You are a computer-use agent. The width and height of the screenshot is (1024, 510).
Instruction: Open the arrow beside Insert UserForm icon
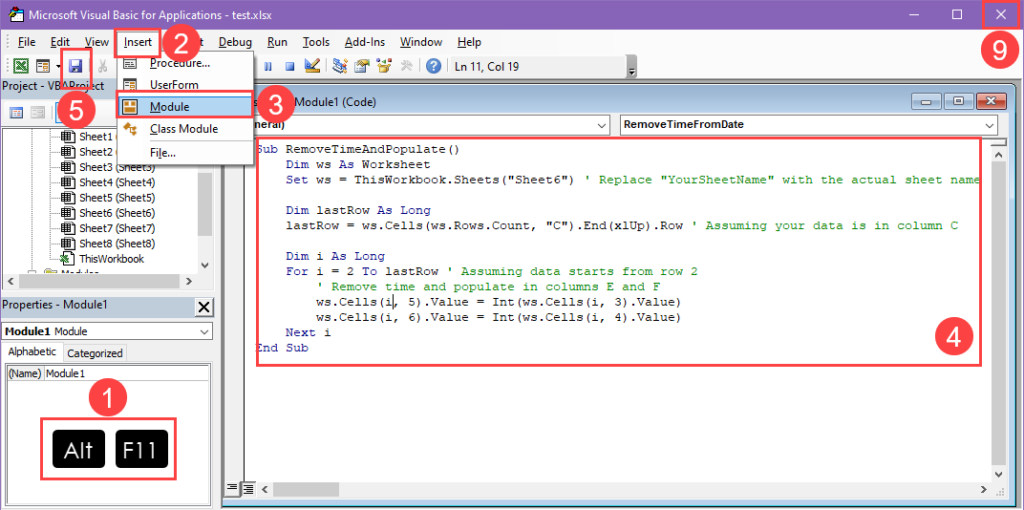pyautogui.click(x=59, y=66)
